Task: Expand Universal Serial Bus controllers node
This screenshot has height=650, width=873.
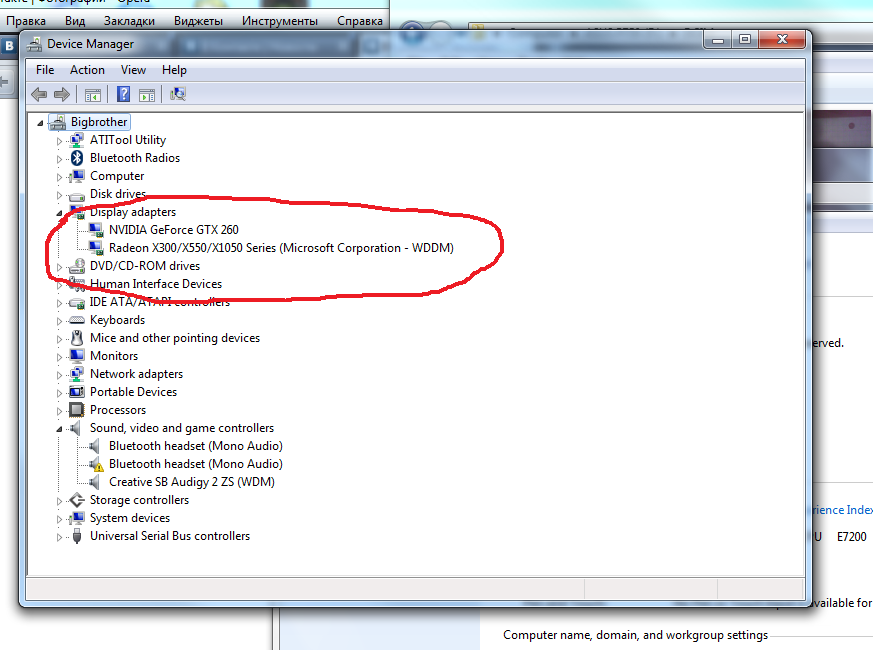Action: click(x=59, y=536)
